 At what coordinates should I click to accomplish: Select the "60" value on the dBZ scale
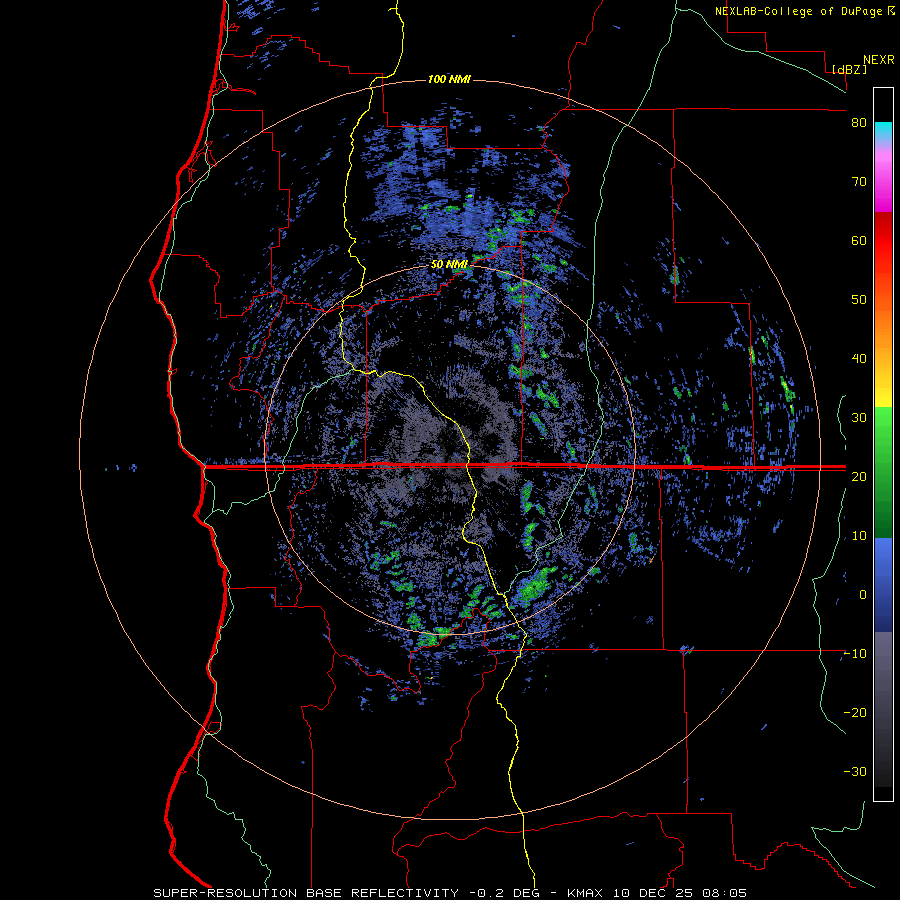[859, 240]
